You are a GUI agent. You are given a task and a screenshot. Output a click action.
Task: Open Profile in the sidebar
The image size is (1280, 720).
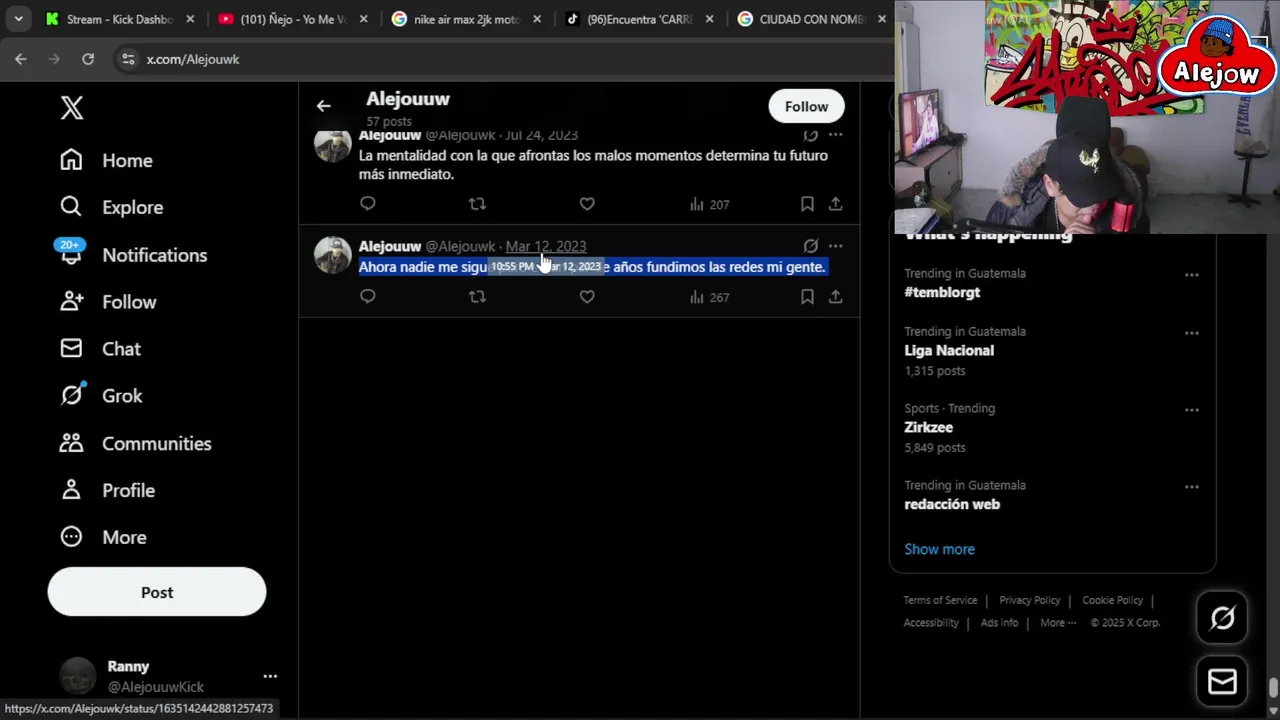click(108, 490)
